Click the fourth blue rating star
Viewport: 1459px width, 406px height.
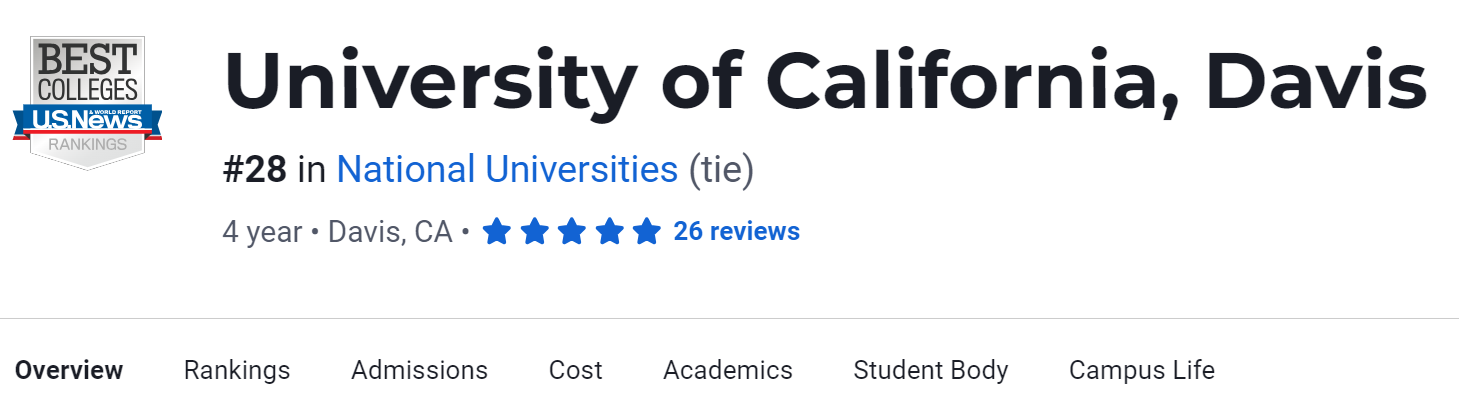pyautogui.click(x=610, y=233)
